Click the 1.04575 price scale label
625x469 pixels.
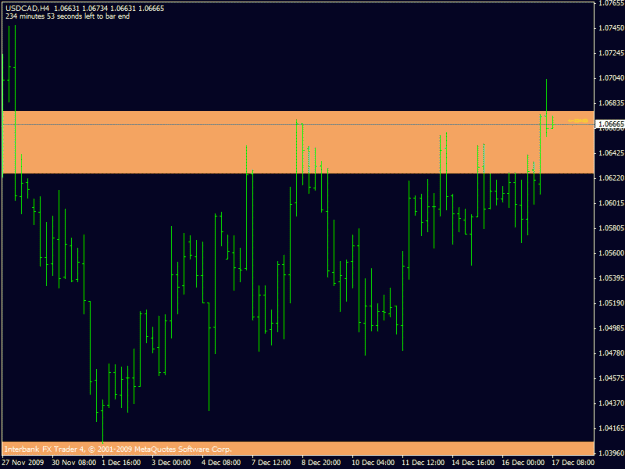point(611,378)
